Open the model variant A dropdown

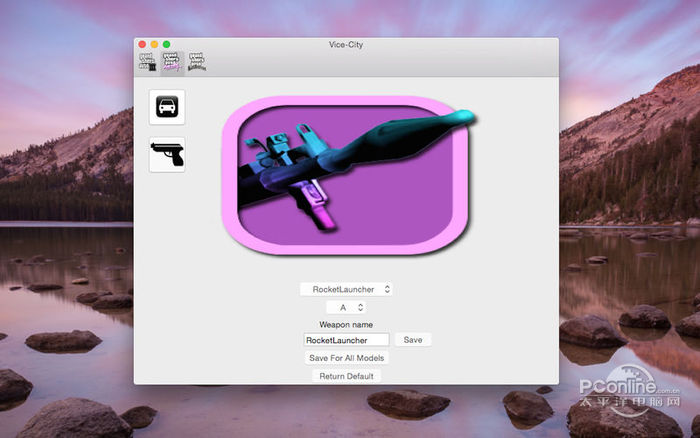click(x=346, y=307)
